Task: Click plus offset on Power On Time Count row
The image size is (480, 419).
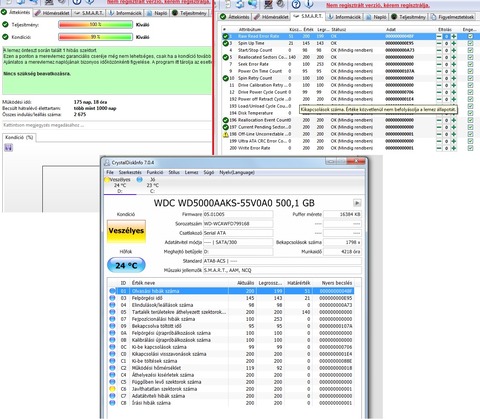Action: [454, 71]
